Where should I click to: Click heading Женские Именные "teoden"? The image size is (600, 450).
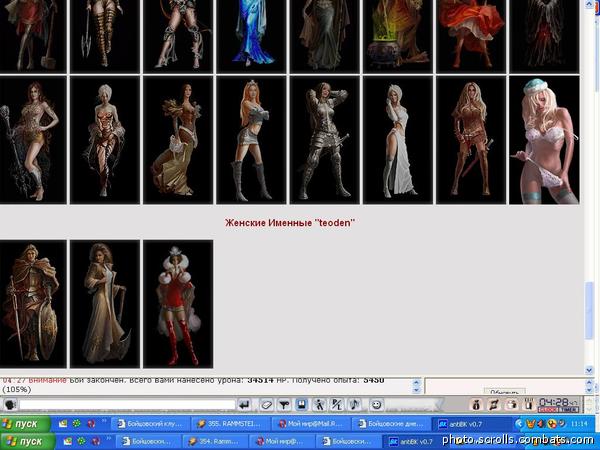click(290, 223)
